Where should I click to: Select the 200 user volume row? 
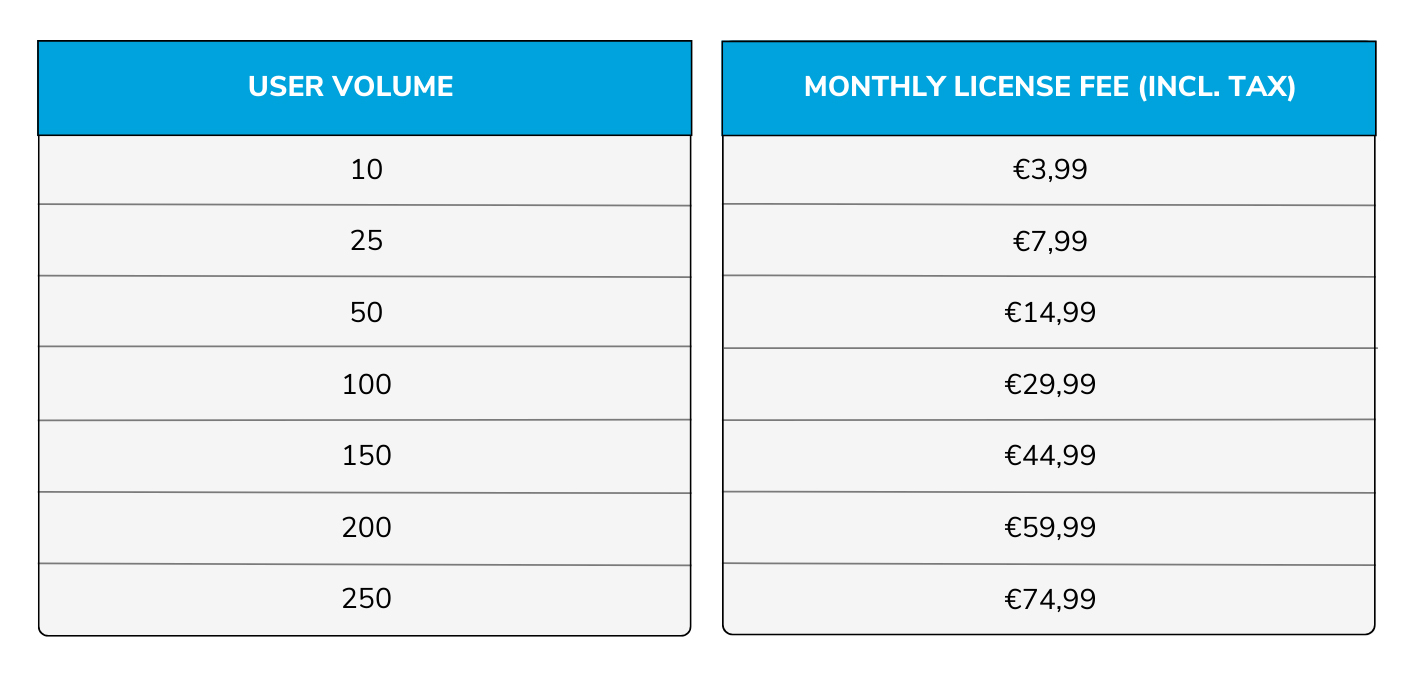(365, 528)
